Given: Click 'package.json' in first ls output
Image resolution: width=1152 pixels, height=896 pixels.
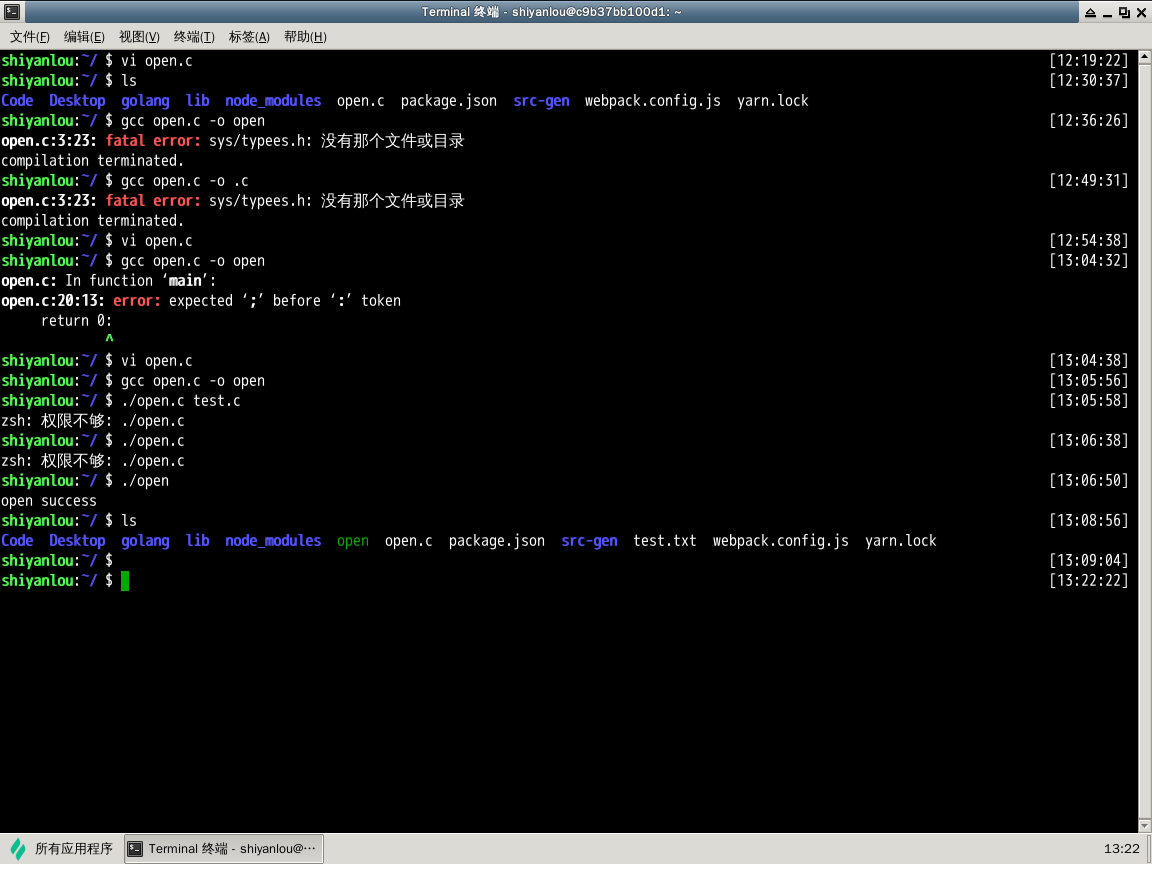Looking at the screenshot, I should click(448, 101).
